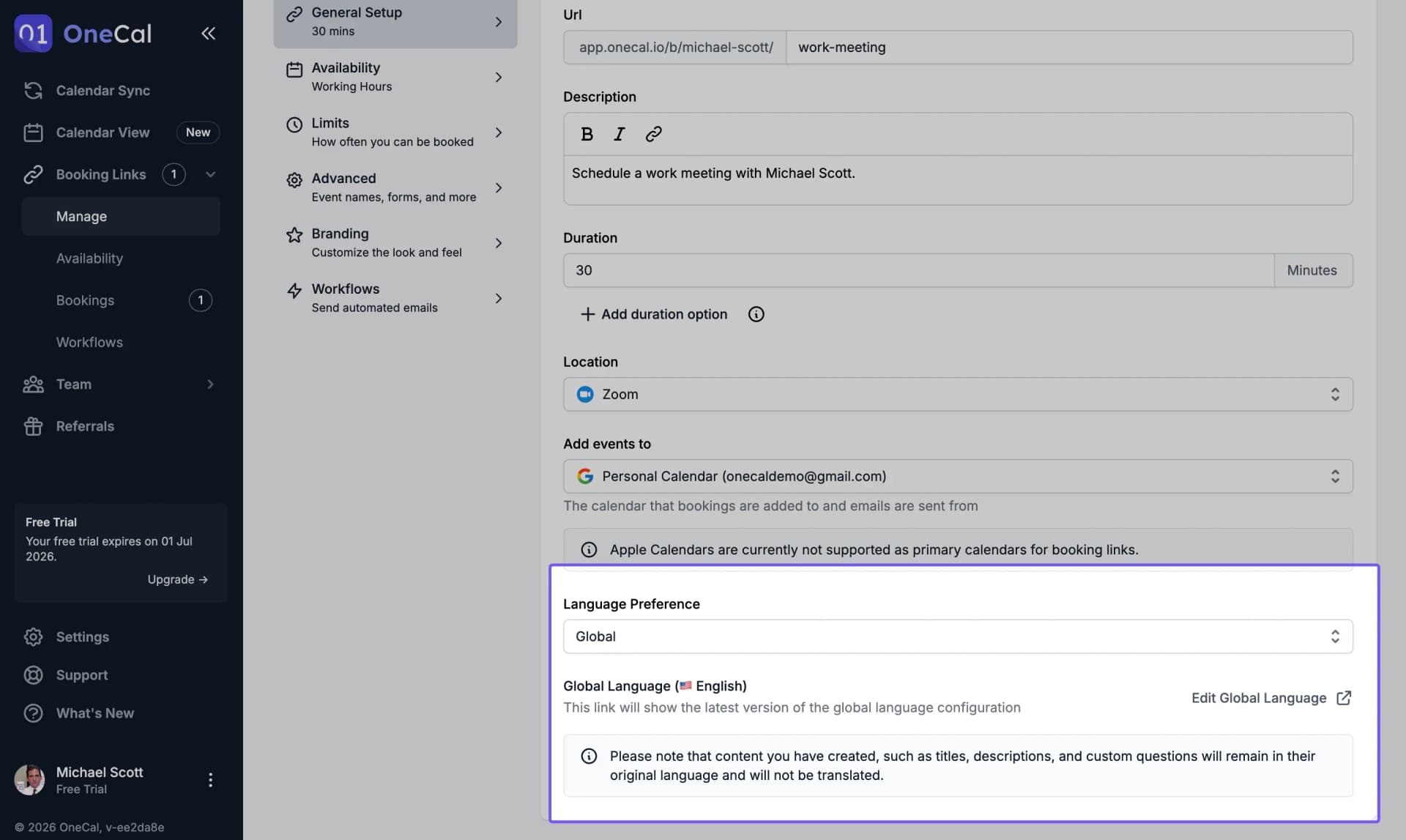The height and width of the screenshot is (840, 1406).
Task: Open the Add events to calendar dropdown
Action: (957, 476)
